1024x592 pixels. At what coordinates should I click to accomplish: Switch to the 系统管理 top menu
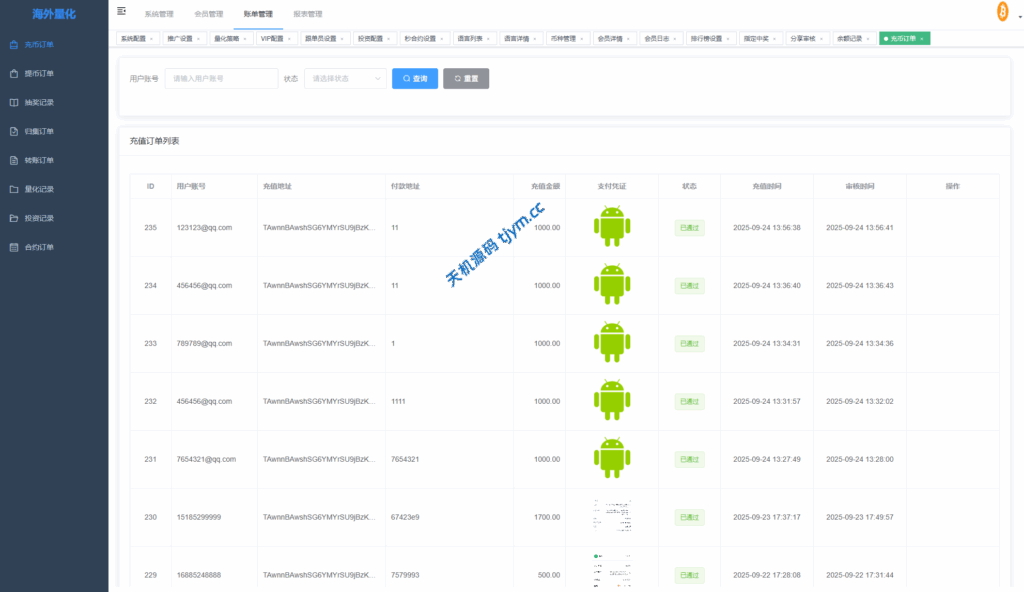[159, 14]
